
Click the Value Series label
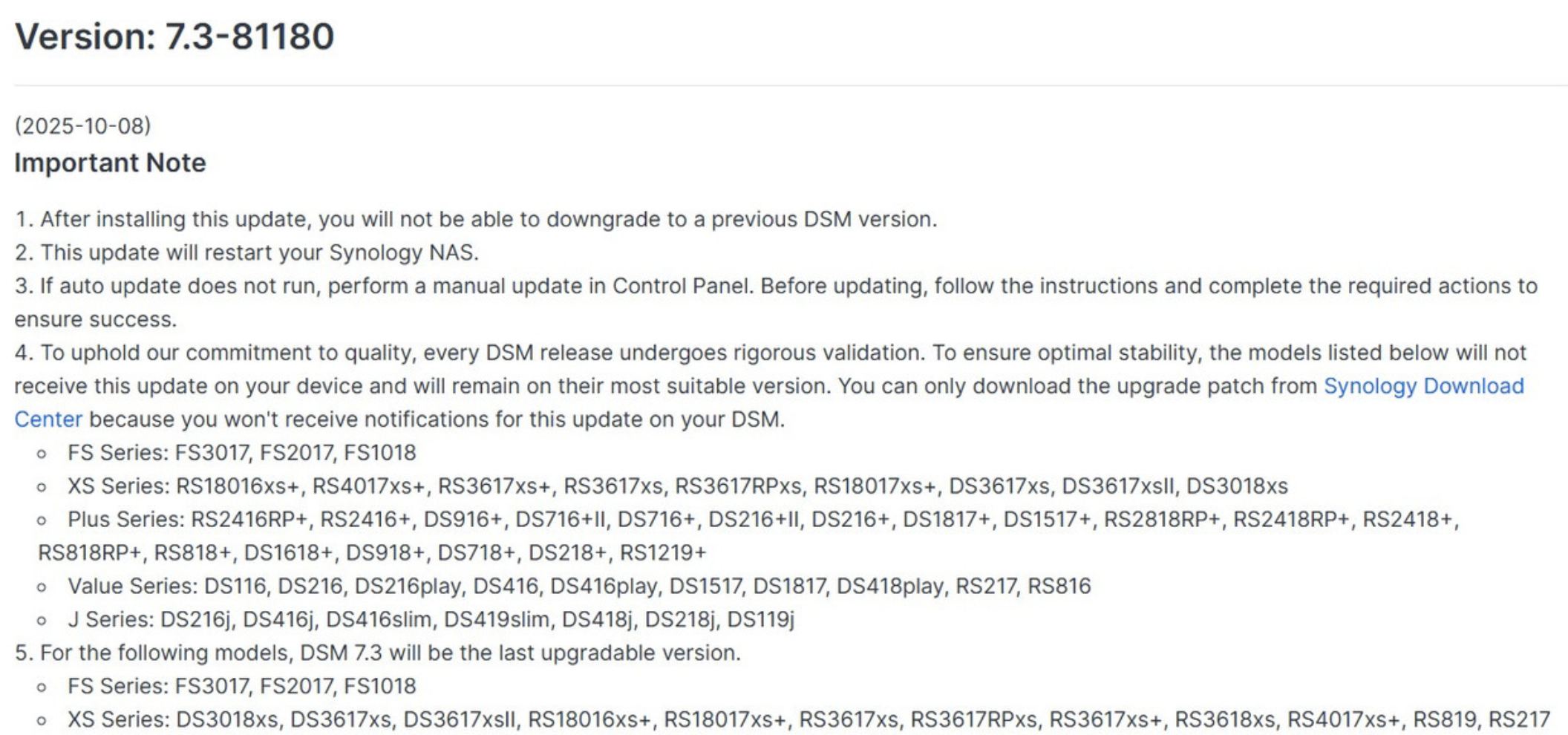click(x=131, y=587)
